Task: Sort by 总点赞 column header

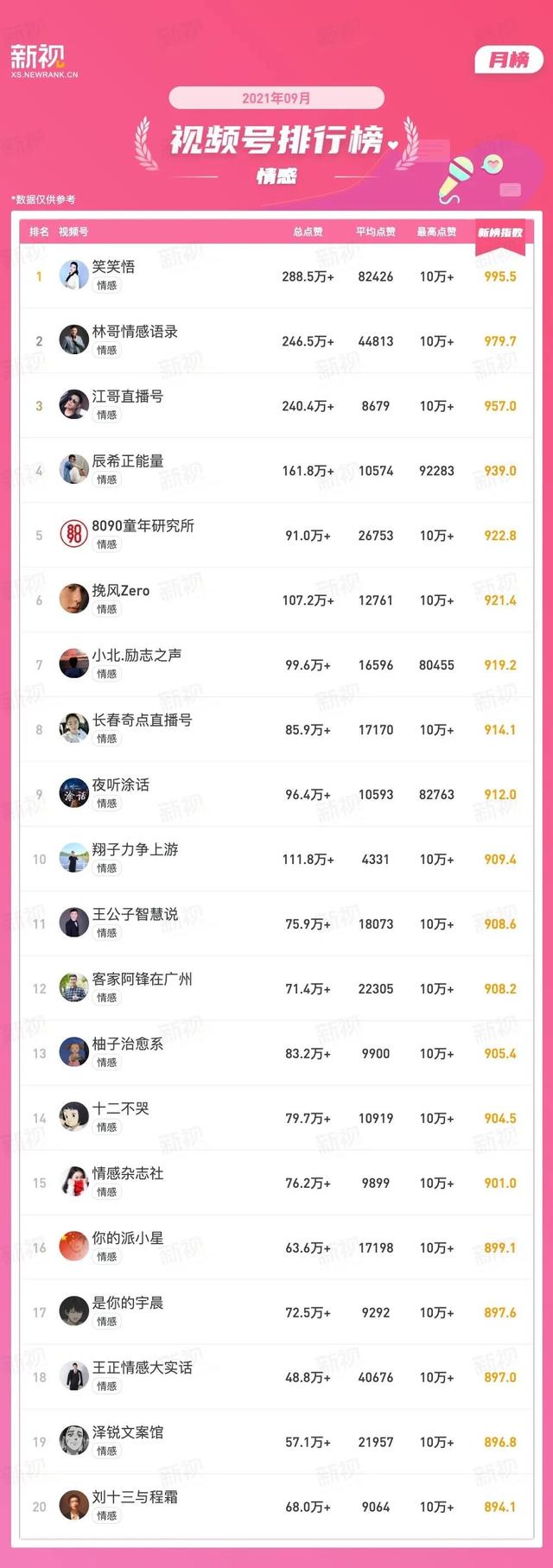Action: coord(308,232)
